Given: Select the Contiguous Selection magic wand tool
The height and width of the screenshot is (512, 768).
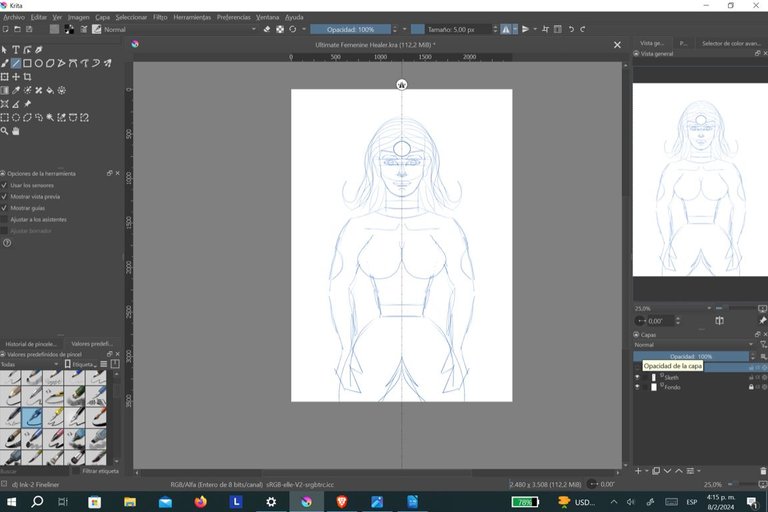Looking at the screenshot, I should 50,118.
